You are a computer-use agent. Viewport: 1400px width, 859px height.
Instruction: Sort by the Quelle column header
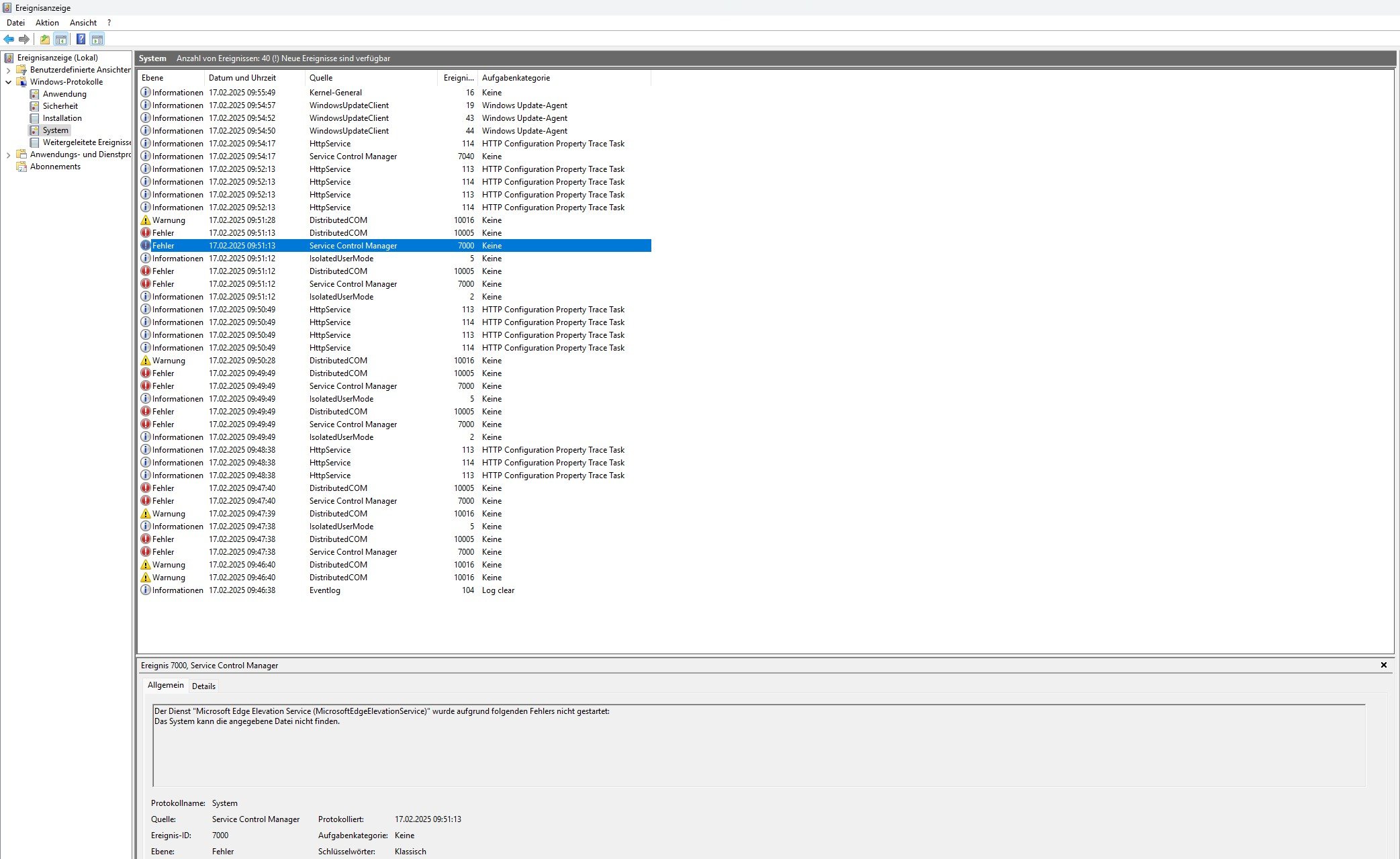[x=321, y=78]
